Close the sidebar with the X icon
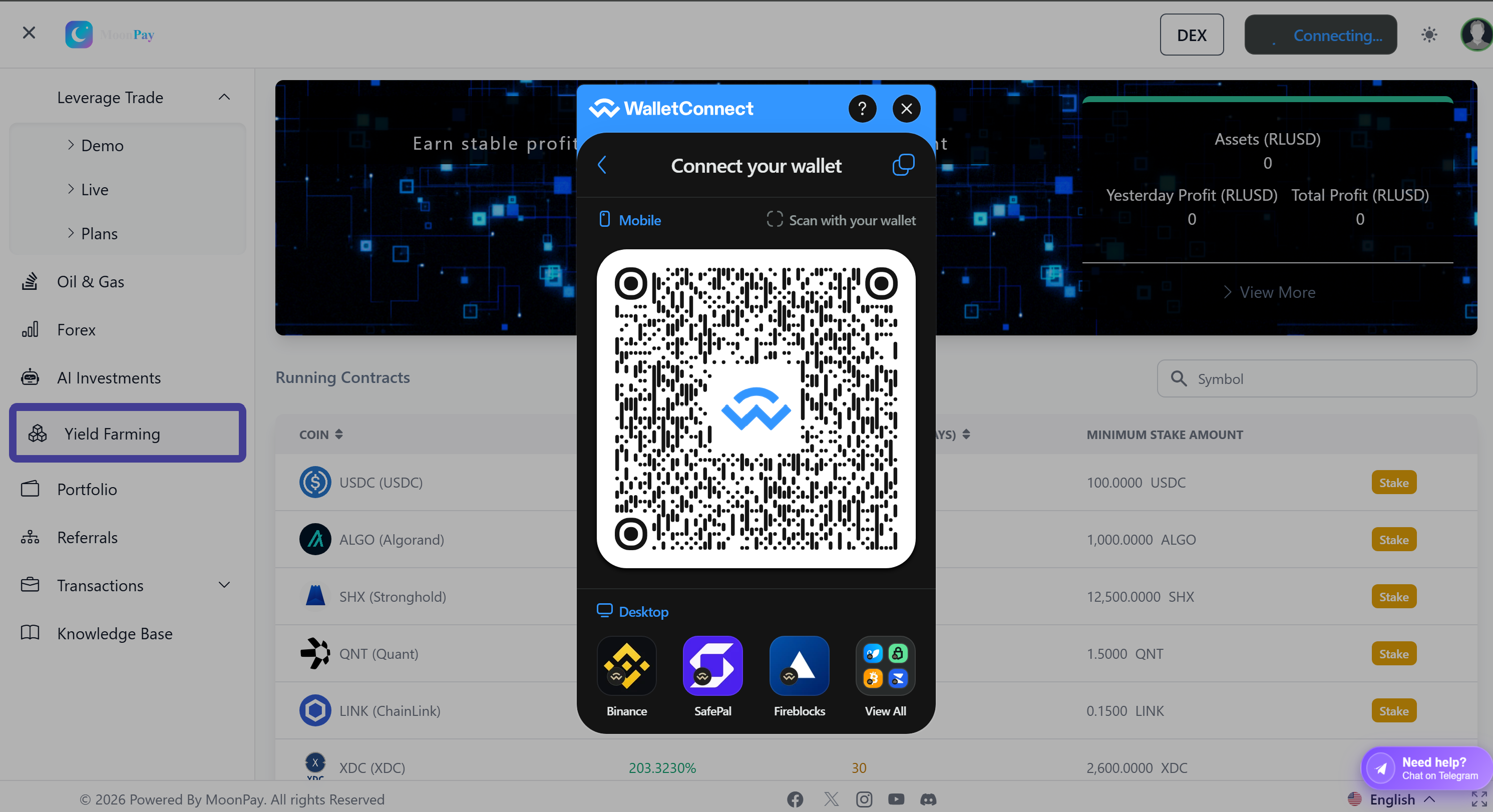1493x812 pixels. pos(29,33)
